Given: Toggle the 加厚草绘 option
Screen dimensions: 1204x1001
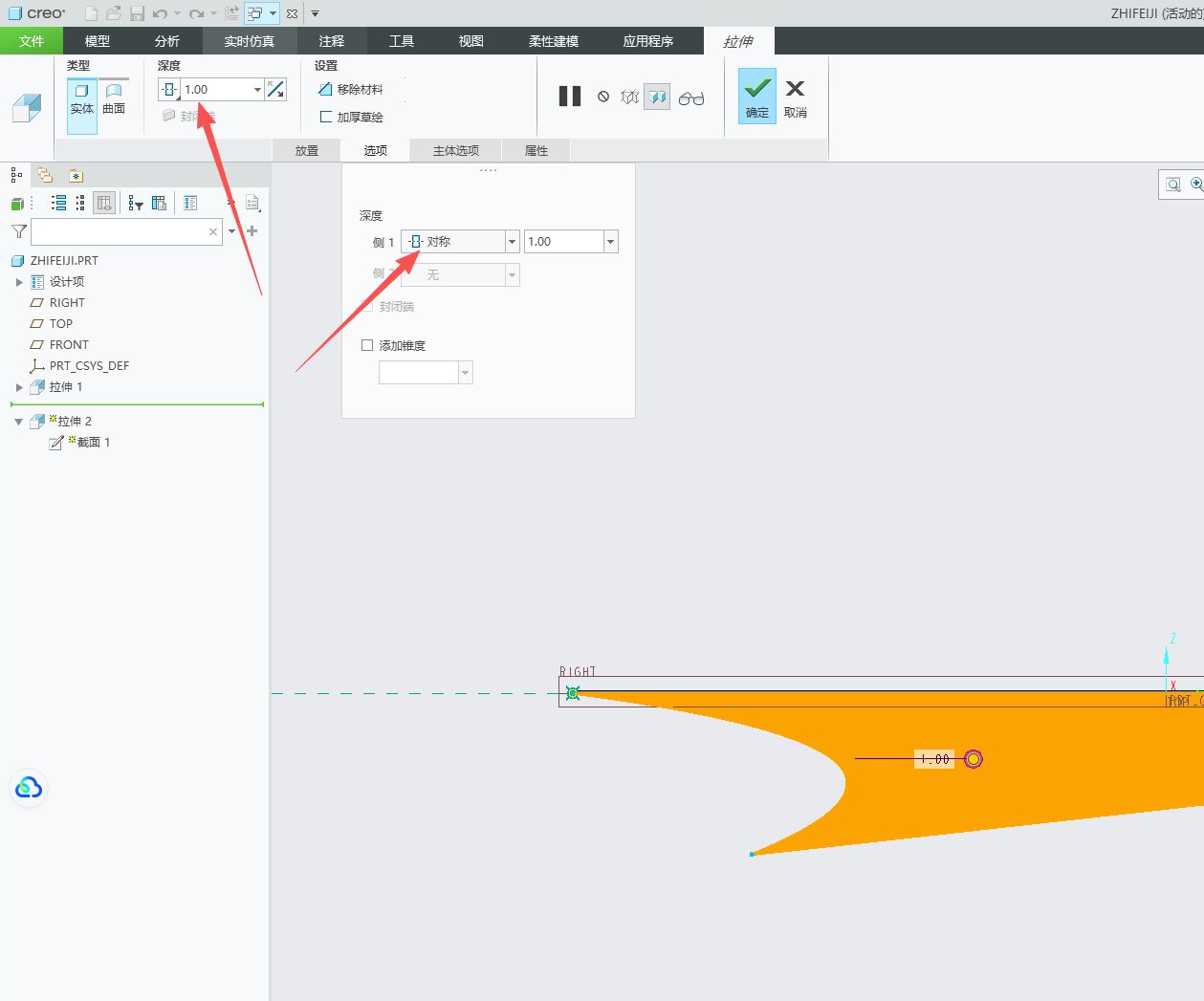Looking at the screenshot, I should 351,117.
